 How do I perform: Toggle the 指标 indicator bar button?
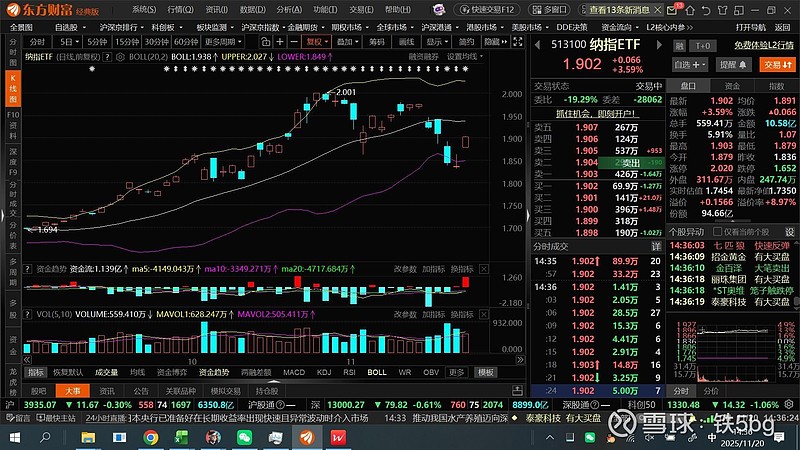click(35, 372)
